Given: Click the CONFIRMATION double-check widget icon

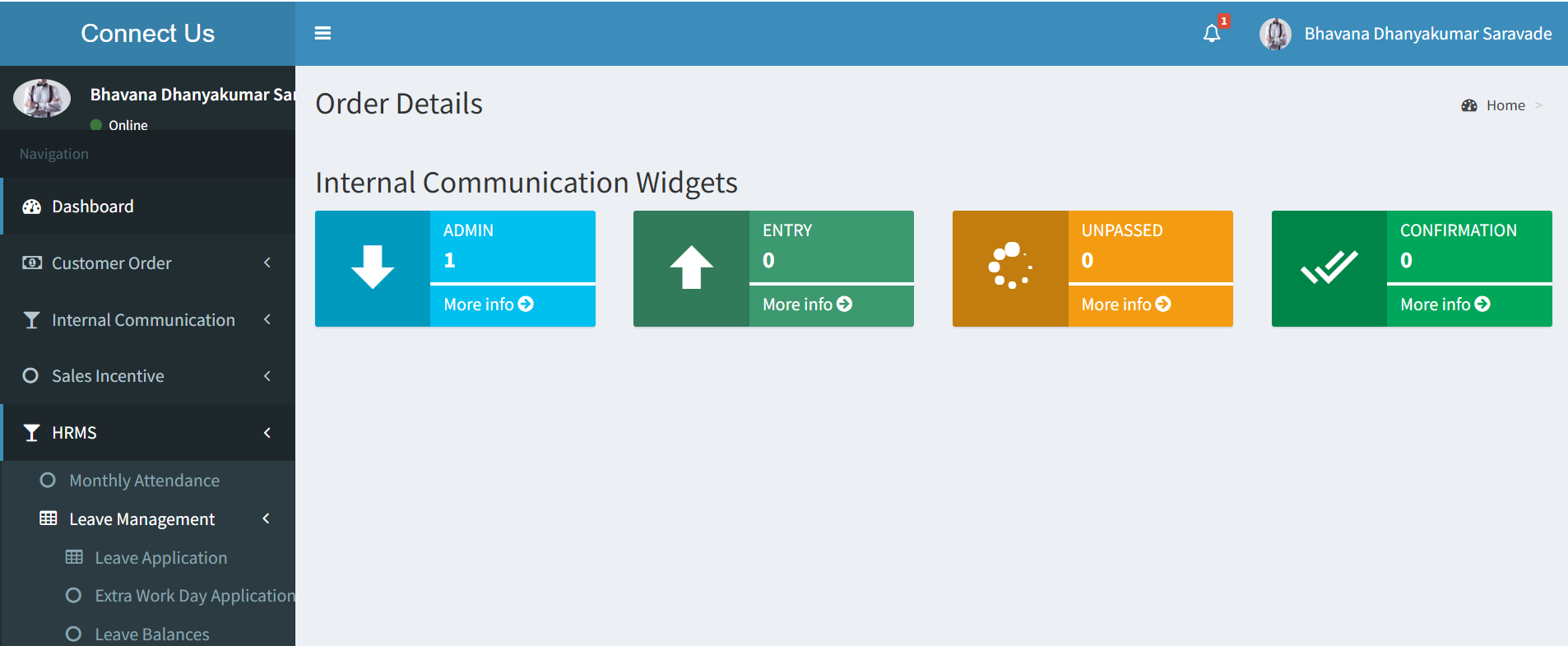Looking at the screenshot, I should tap(1329, 267).
